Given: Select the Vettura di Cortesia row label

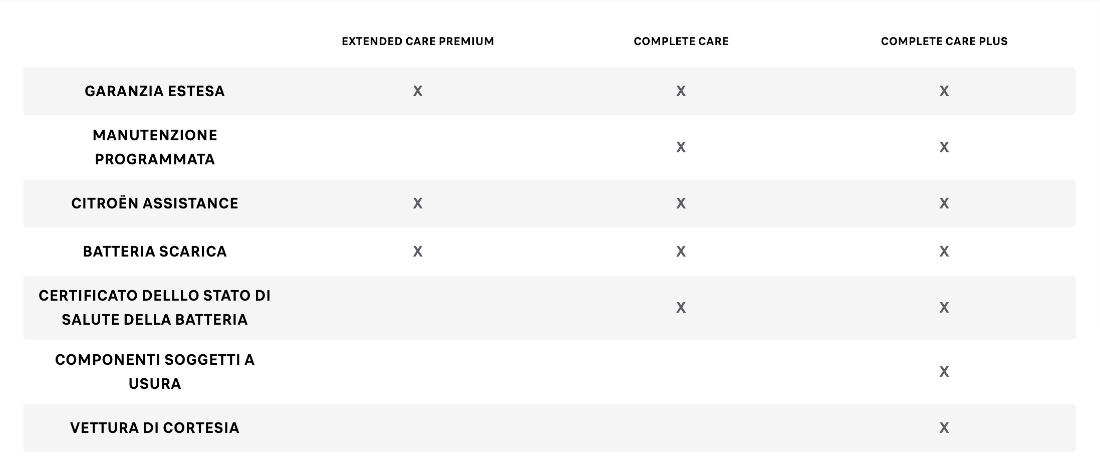Looking at the screenshot, I should click(154, 428).
